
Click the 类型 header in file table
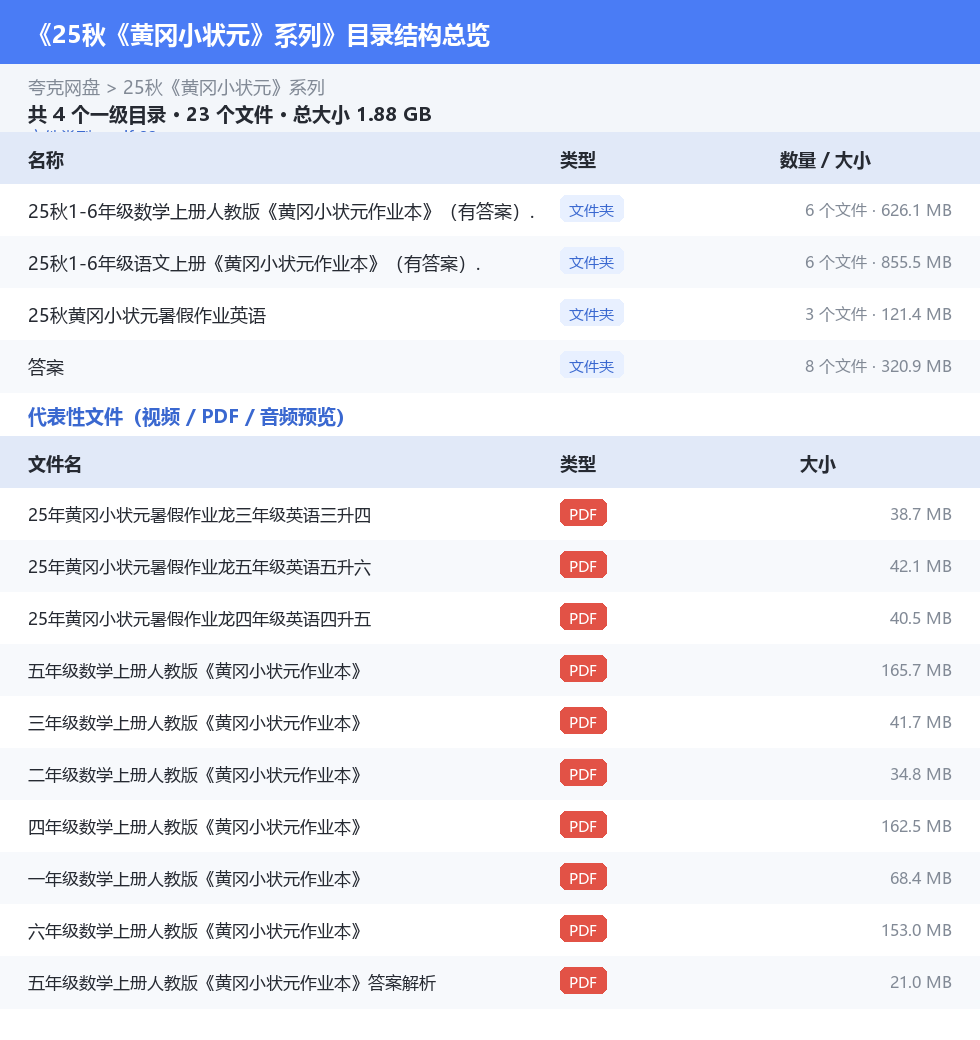coord(578,464)
